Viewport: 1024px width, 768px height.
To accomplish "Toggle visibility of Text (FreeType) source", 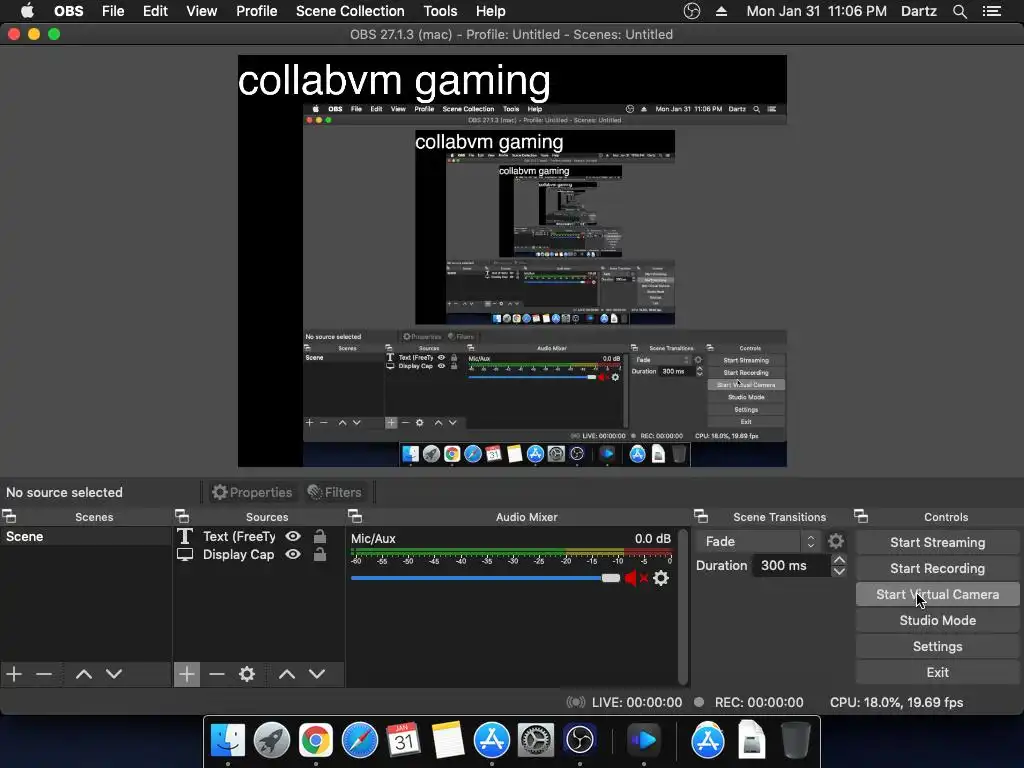I will coord(293,536).
